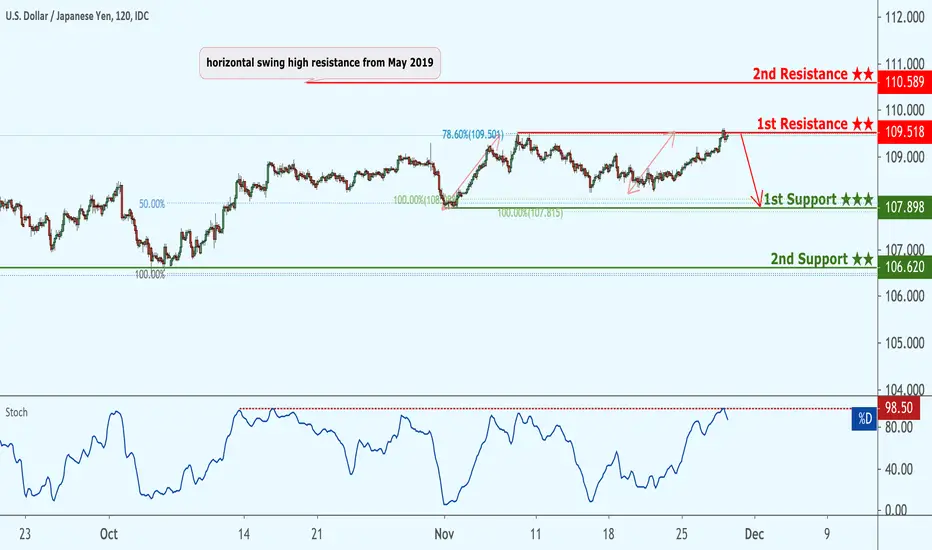Image resolution: width=932 pixels, height=550 pixels.
Task: Click the %D blue indicator badge
Action: click(x=864, y=419)
